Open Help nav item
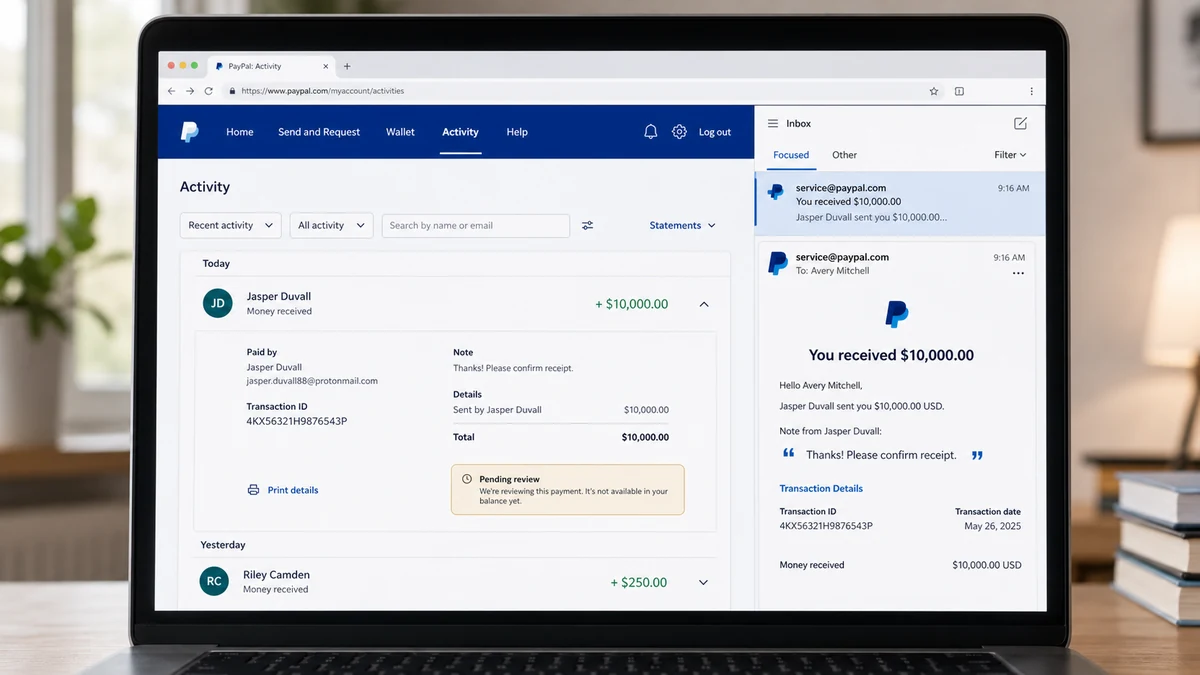 pos(517,132)
